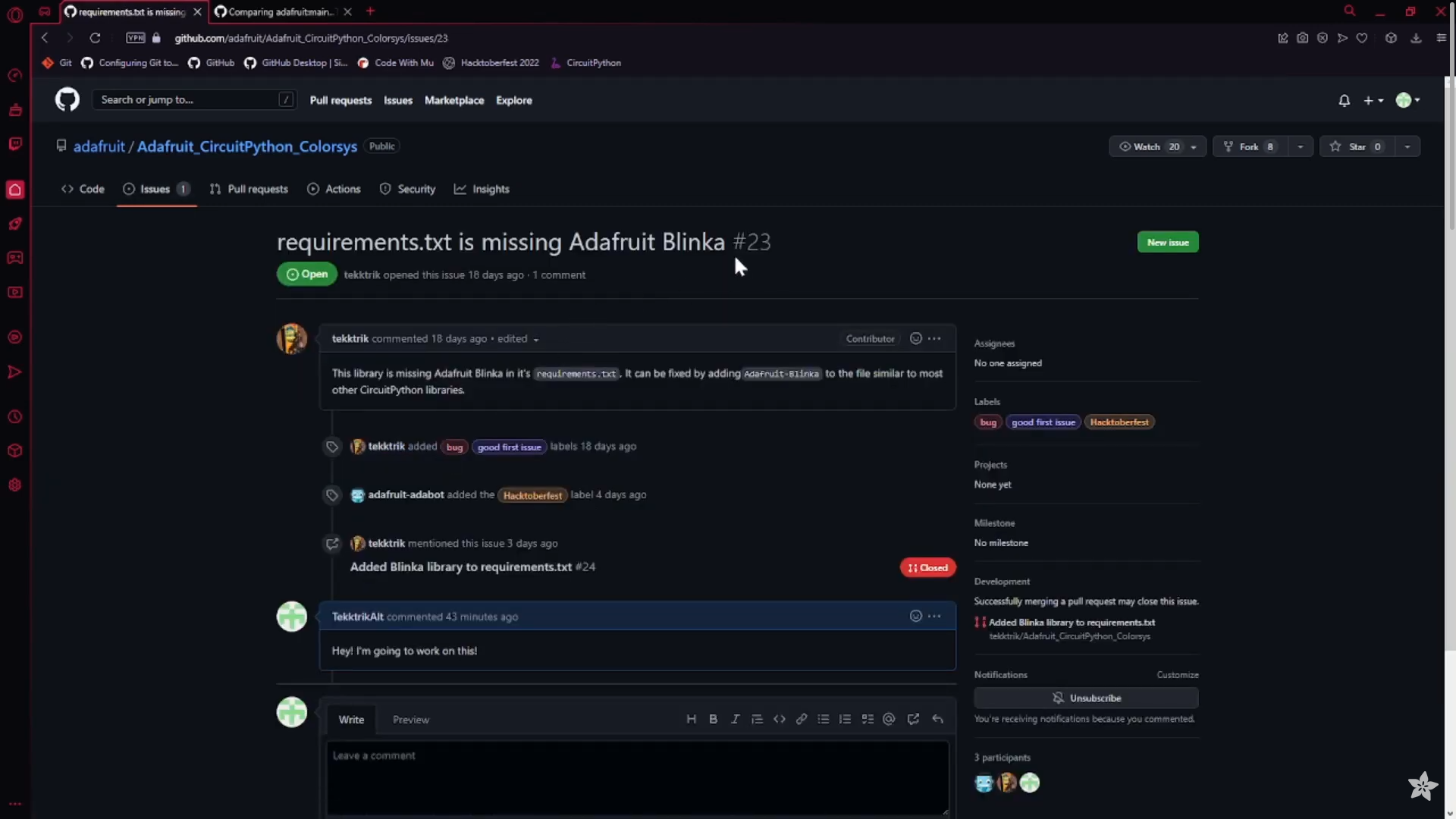Switch to the Preview tab
1456x819 pixels.
tap(411, 720)
